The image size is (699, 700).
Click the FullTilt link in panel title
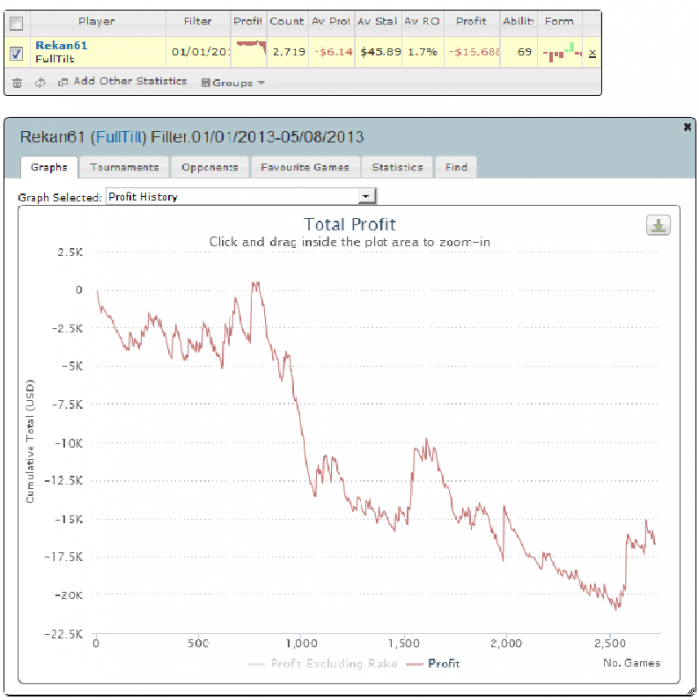(x=119, y=137)
